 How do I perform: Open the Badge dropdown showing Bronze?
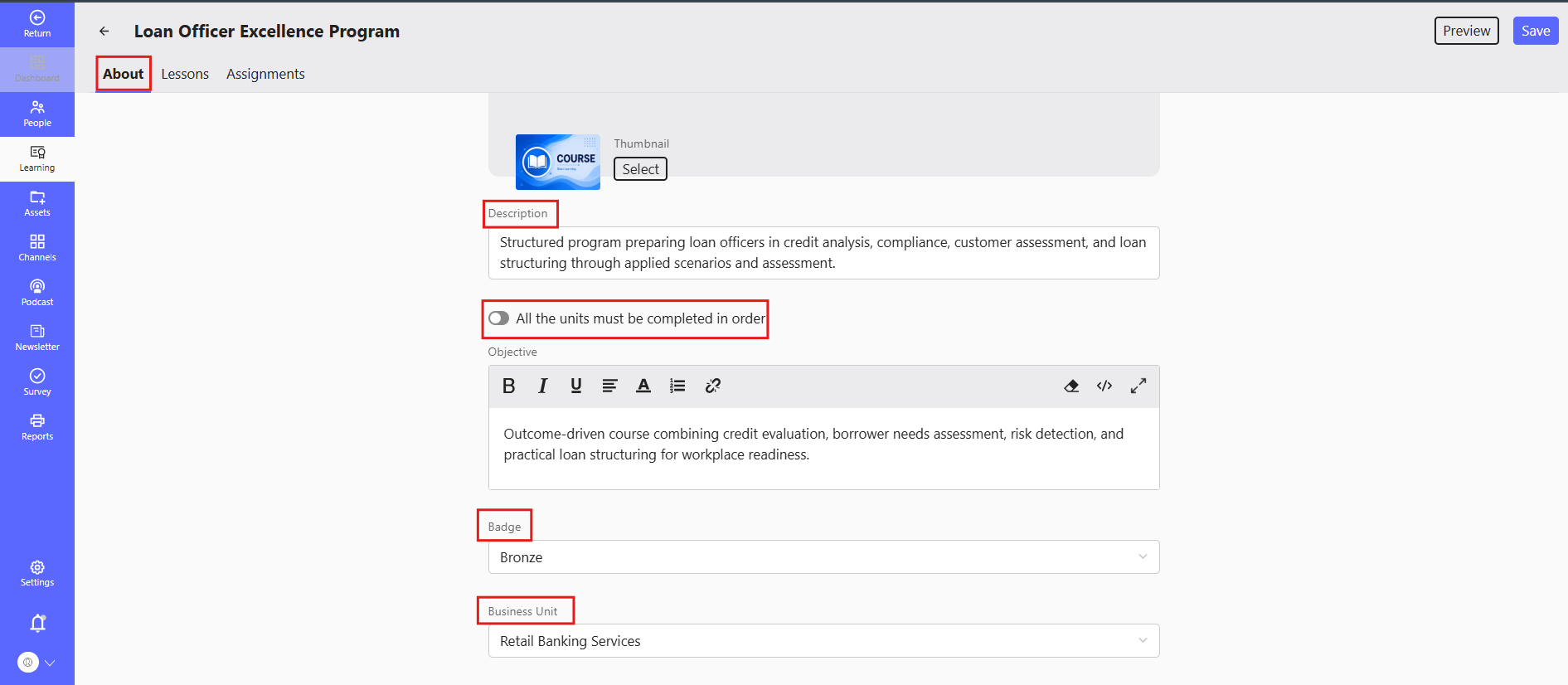click(x=823, y=557)
